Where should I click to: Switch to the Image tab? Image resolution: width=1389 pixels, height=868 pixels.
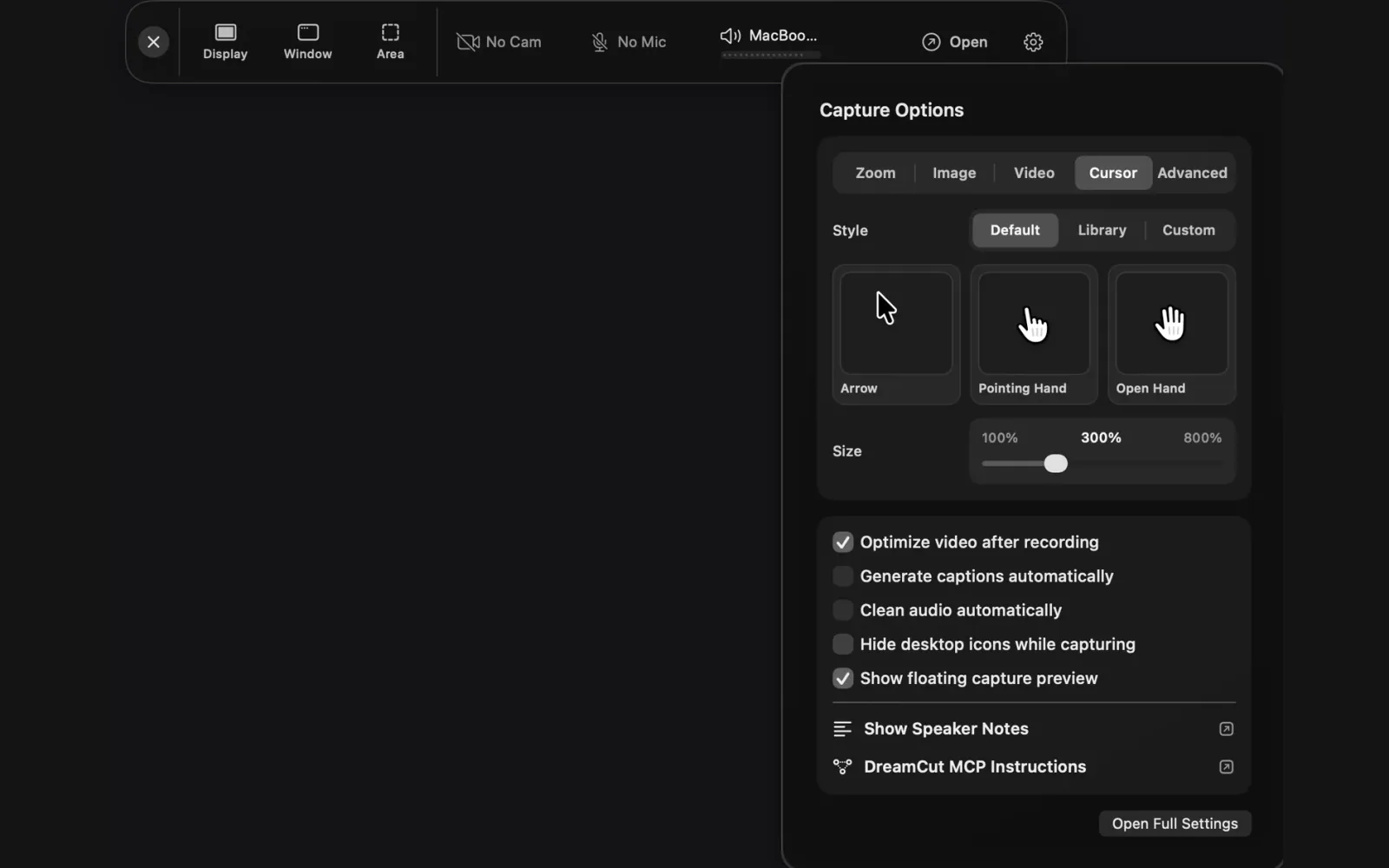click(x=954, y=173)
